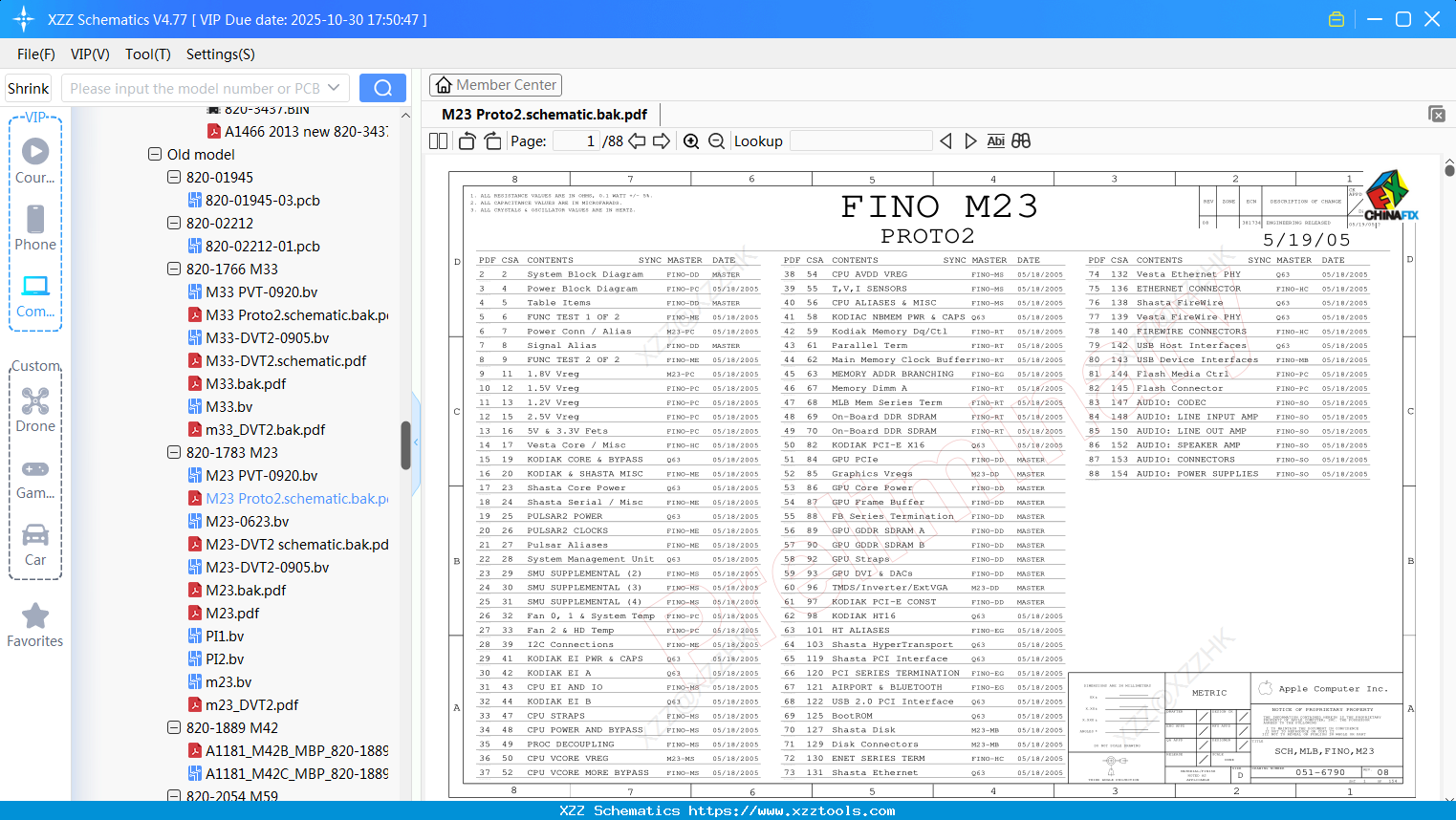Click the page number field
Screen dimensions: 1456x820
pos(576,141)
